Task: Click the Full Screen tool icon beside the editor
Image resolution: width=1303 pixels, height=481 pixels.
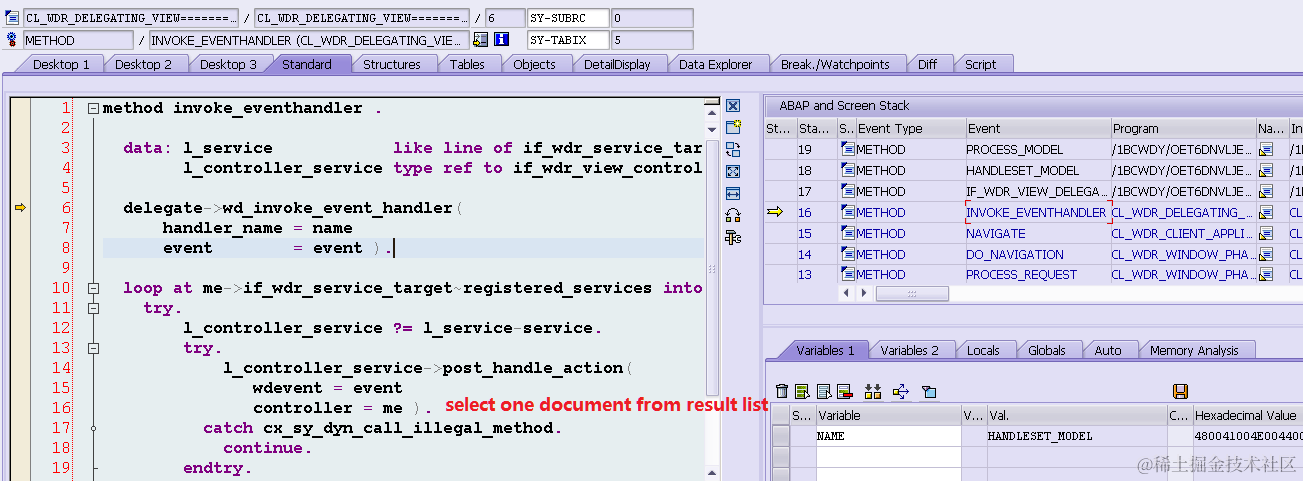Action: point(733,171)
